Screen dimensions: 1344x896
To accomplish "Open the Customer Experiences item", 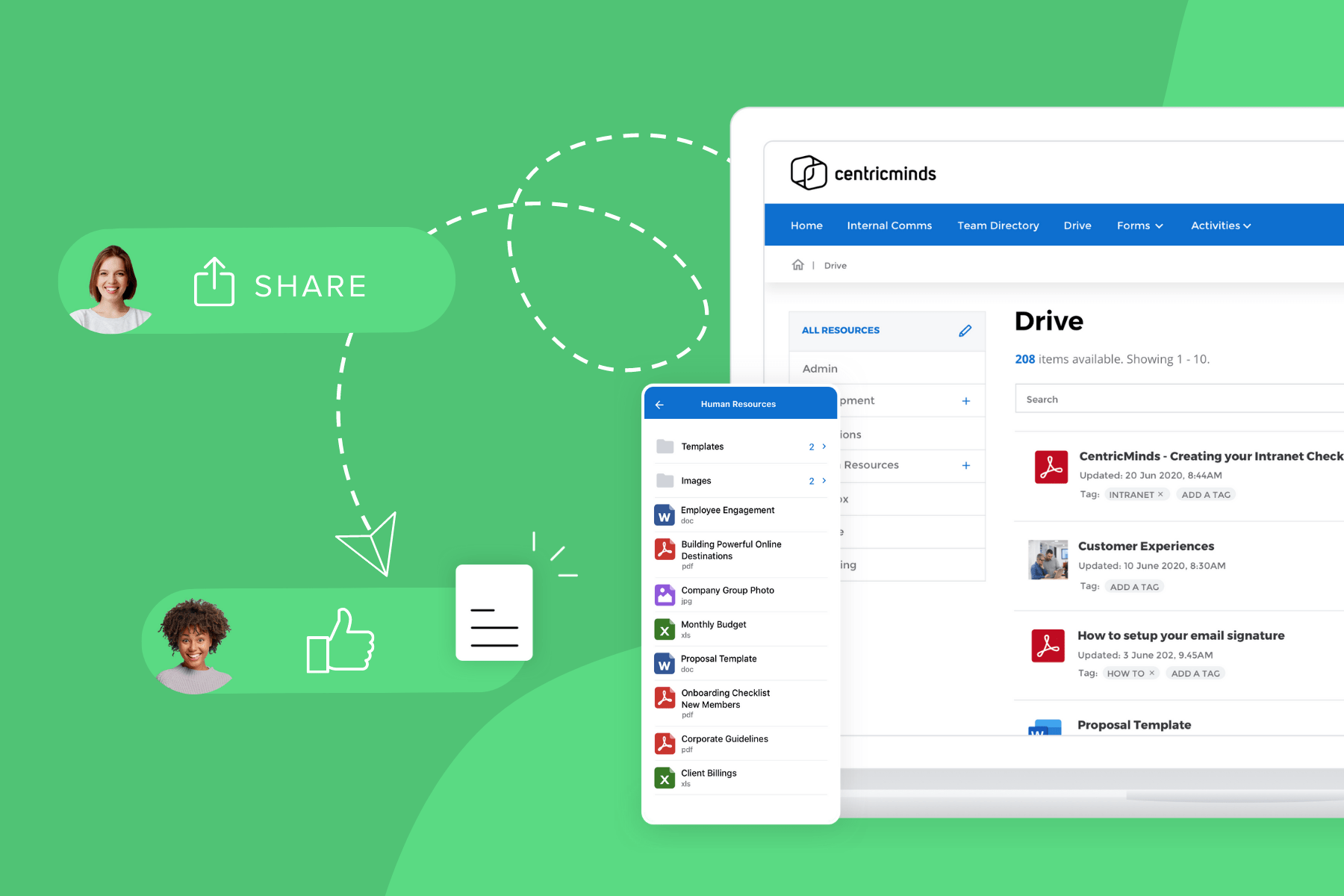I will pos(1146,547).
